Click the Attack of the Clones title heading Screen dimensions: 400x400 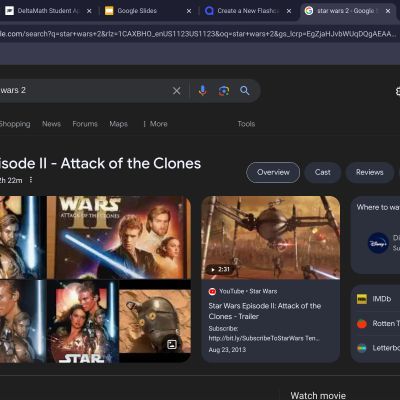[100, 163]
